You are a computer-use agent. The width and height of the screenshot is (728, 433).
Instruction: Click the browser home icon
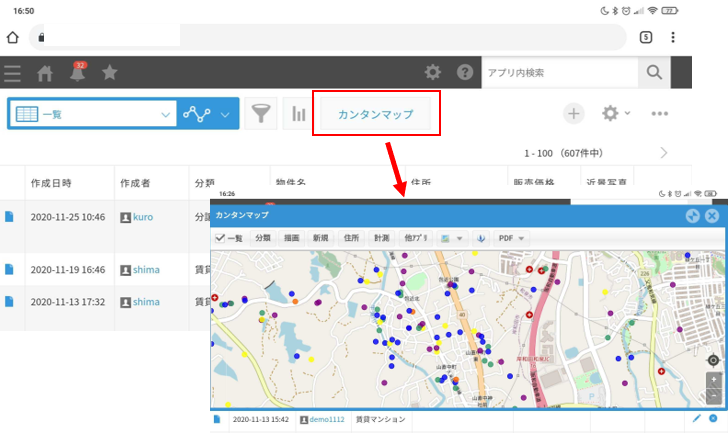(x=13, y=37)
